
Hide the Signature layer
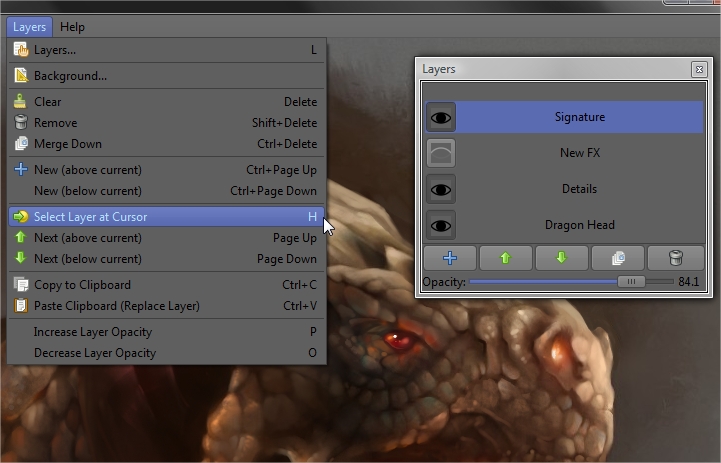[441, 117]
